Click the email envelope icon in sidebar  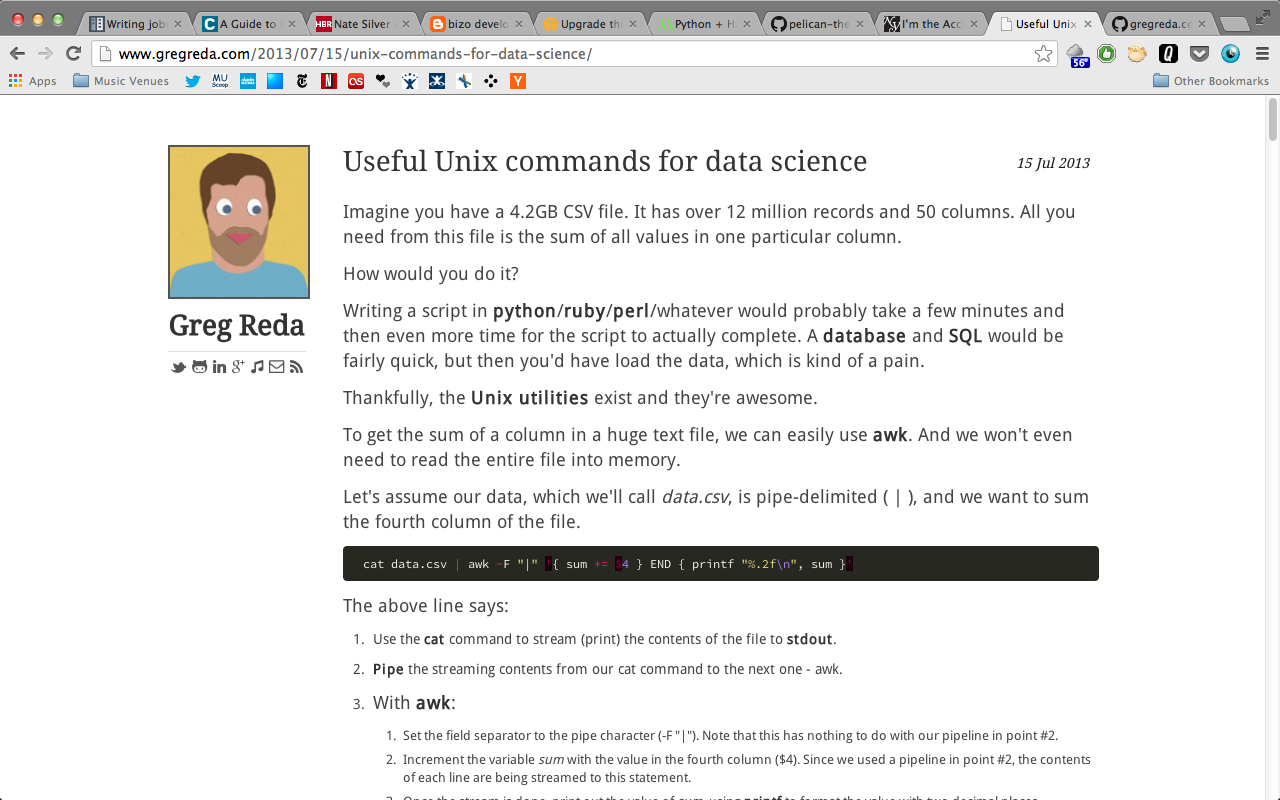click(276, 367)
